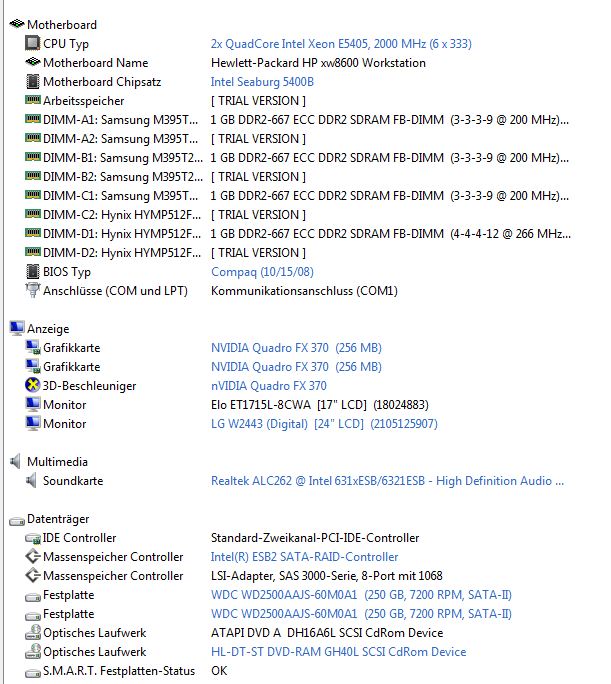Click the Anzeige section monitor icon
This screenshot has width=611, height=684.
[x=17, y=328]
